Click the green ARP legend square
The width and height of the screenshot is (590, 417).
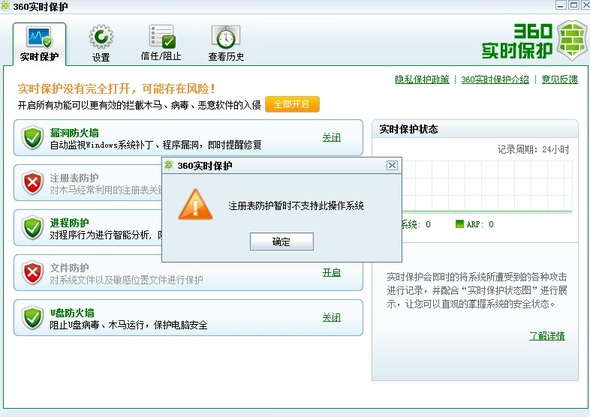coord(459,224)
